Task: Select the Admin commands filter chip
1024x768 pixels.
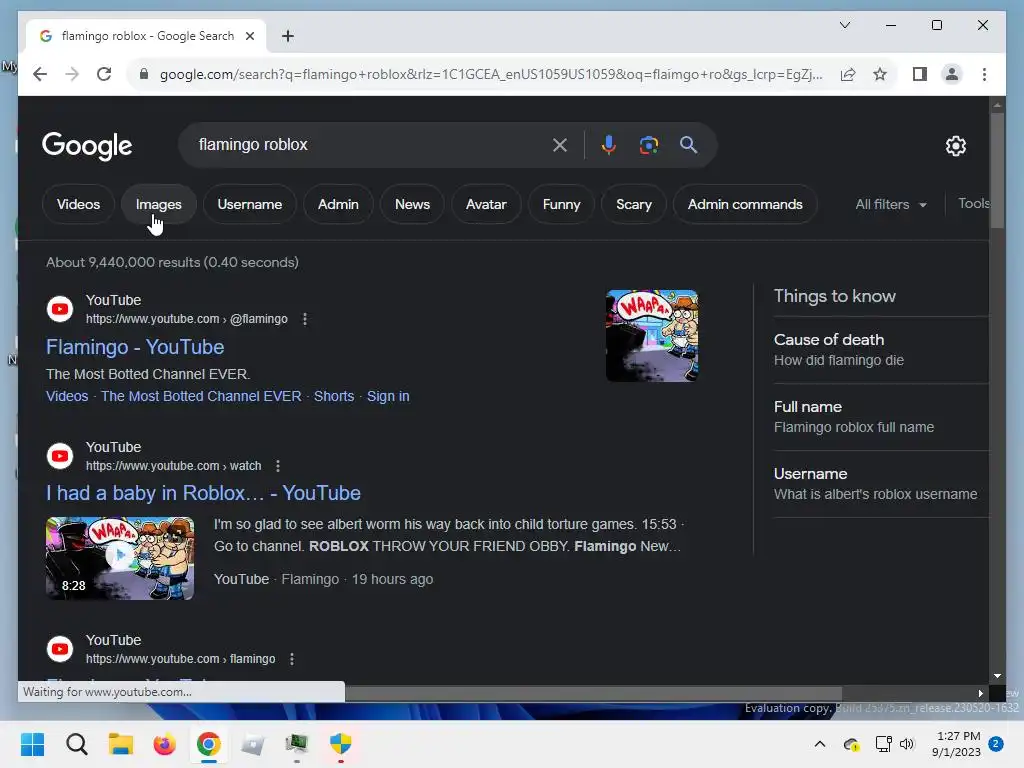Action: click(x=744, y=204)
